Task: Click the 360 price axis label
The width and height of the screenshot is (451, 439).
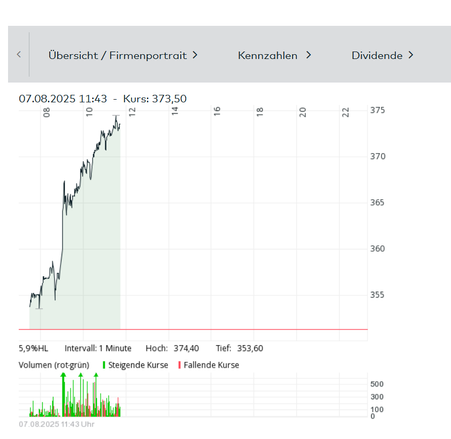Action: click(377, 249)
